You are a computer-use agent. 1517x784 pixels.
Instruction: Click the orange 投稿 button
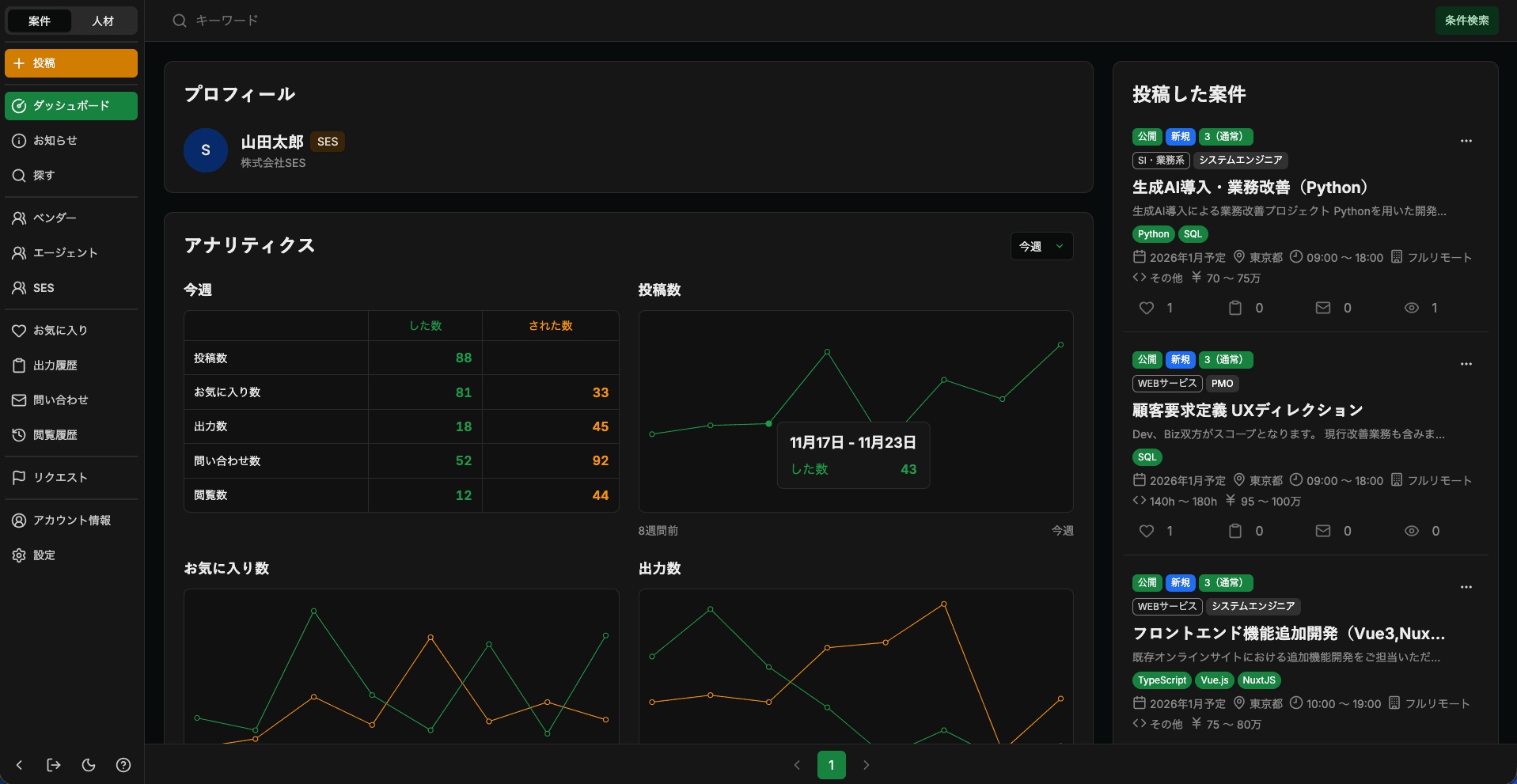pyautogui.click(x=71, y=63)
